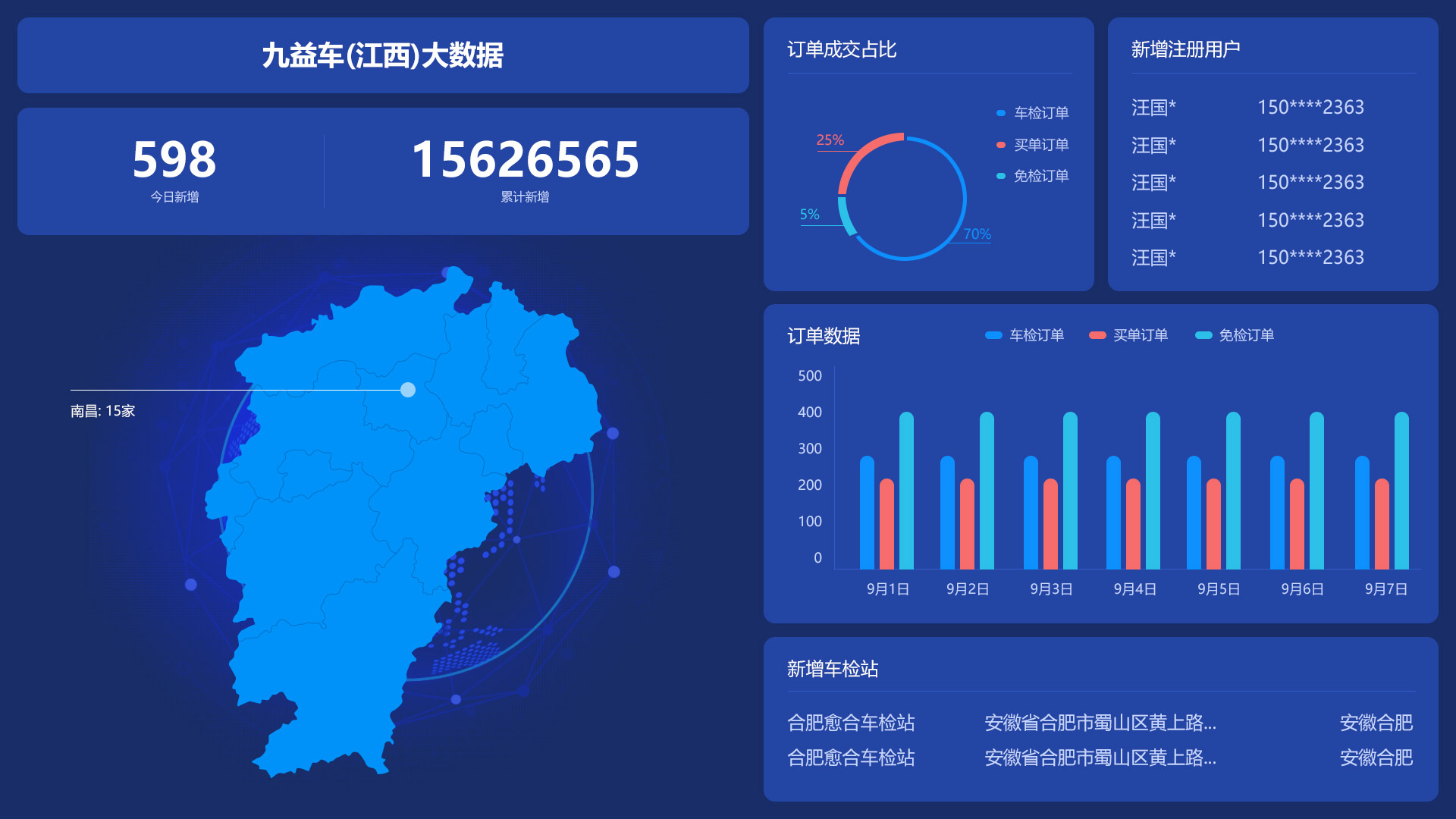Click the 598 今日新增 counter
This screenshot has width=1456, height=819.
click(x=174, y=161)
